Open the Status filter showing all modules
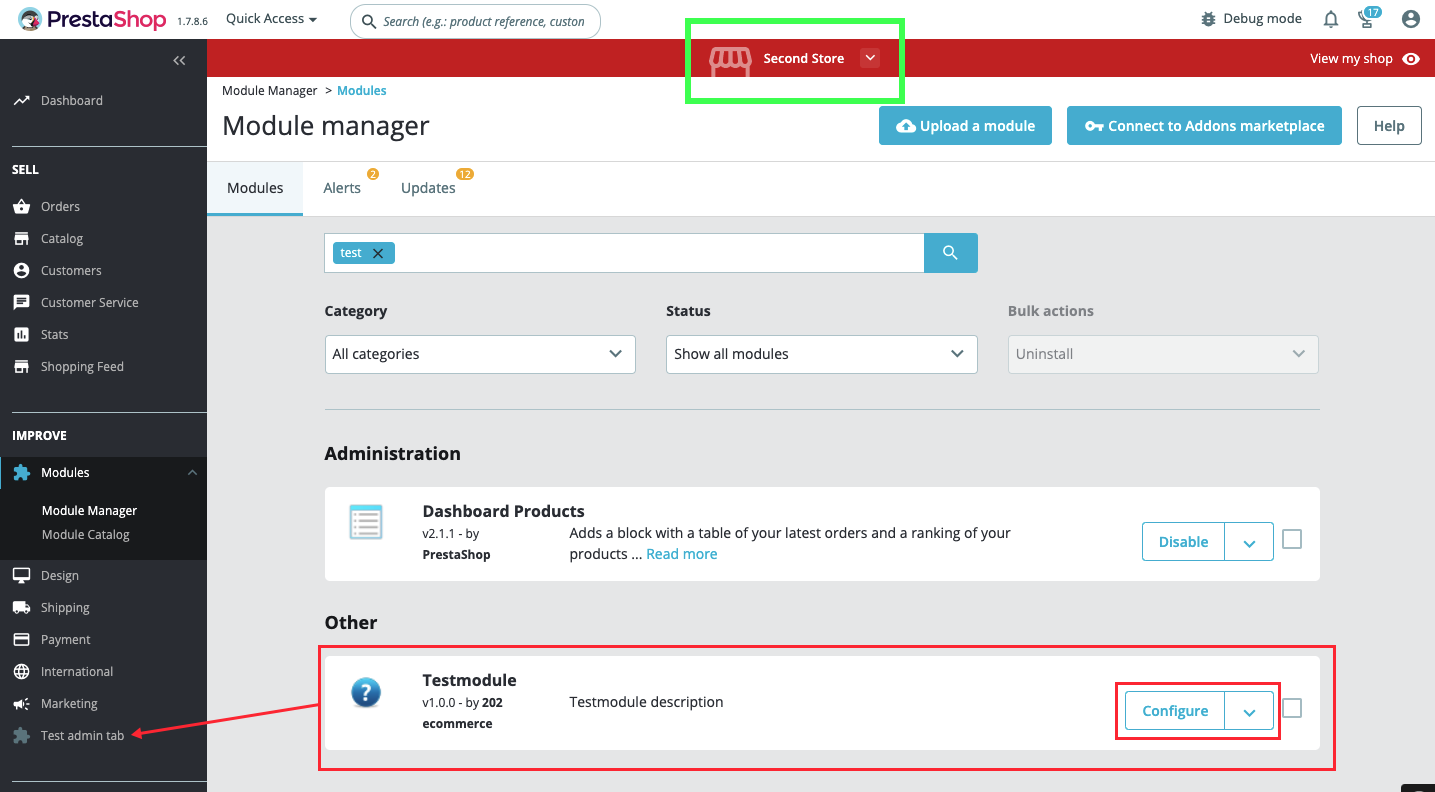The width and height of the screenshot is (1435, 792). 820,354
